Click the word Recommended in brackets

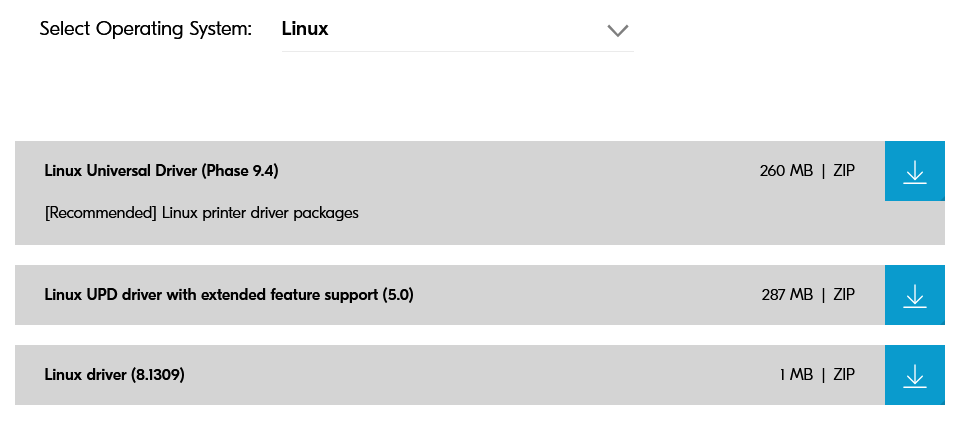(94, 213)
